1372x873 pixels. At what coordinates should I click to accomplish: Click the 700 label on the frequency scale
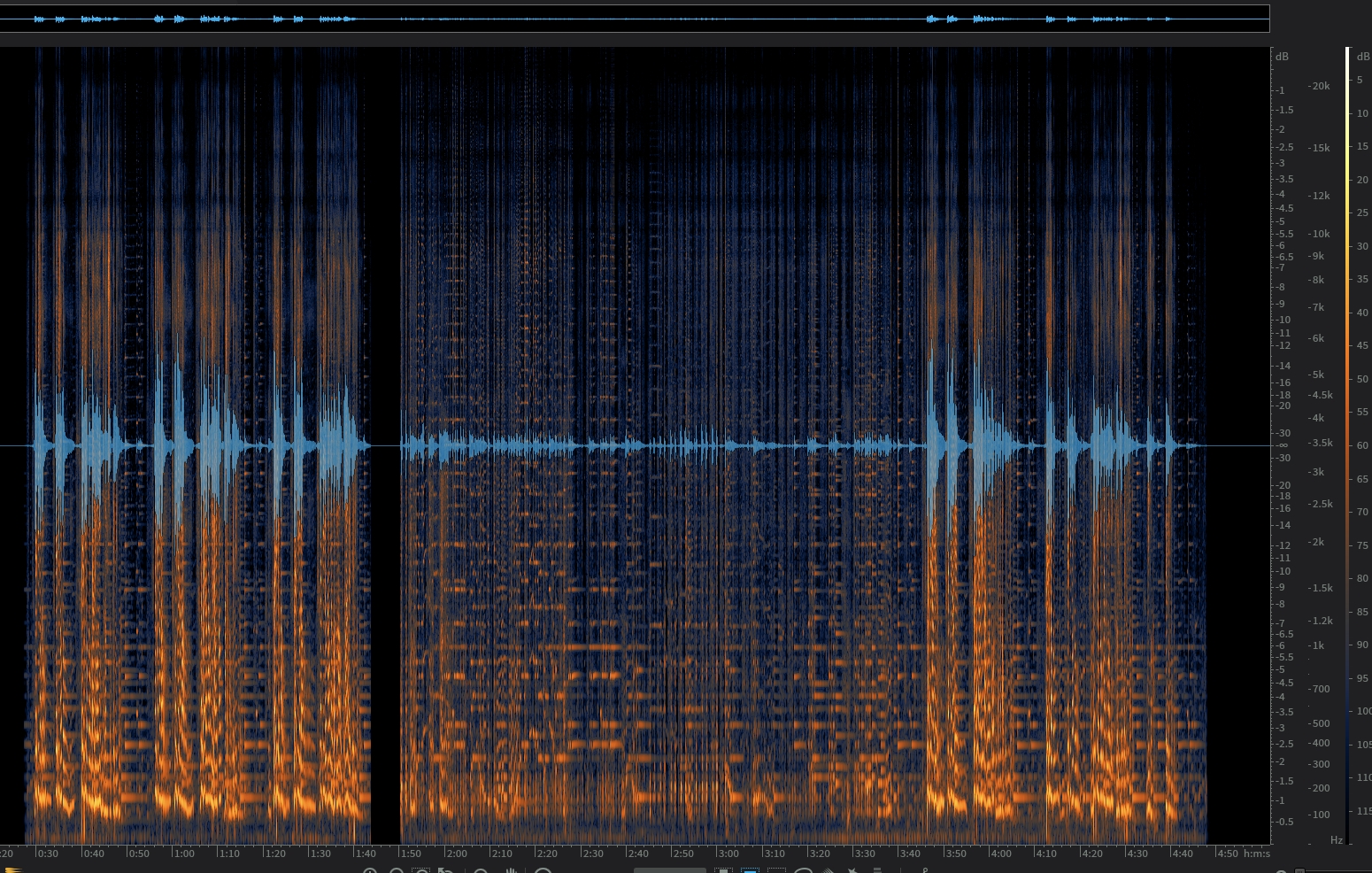pos(1321,688)
